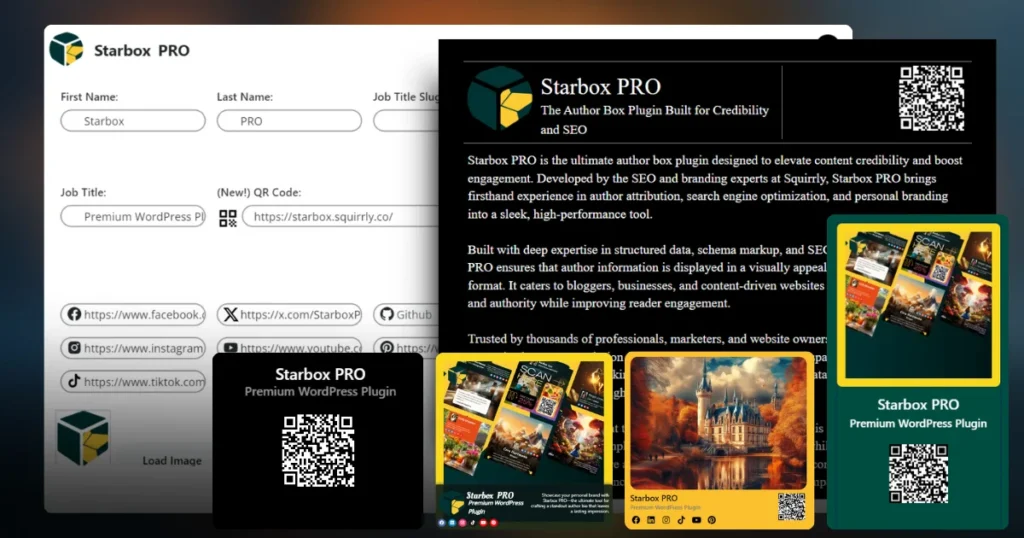Click the collage image on the bottom yellow card
This screenshot has width=1024, height=538.
tap(524, 421)
